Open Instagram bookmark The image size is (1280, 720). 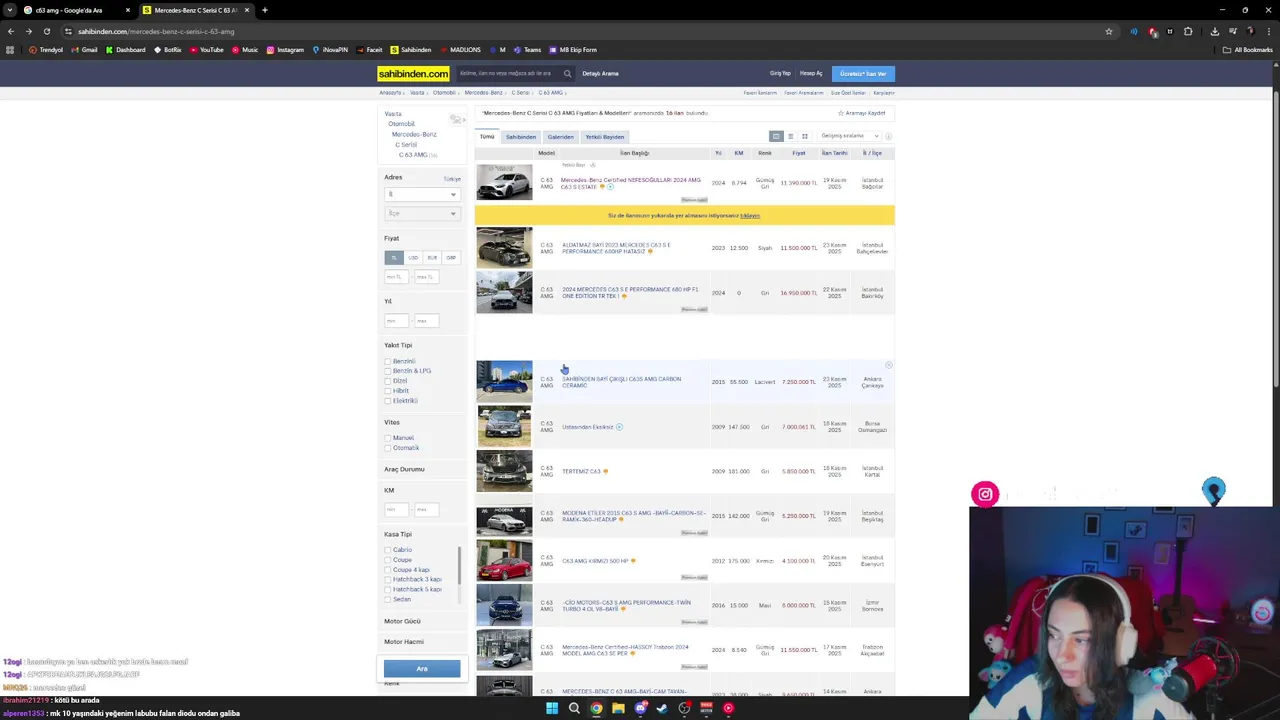point(285,50)
